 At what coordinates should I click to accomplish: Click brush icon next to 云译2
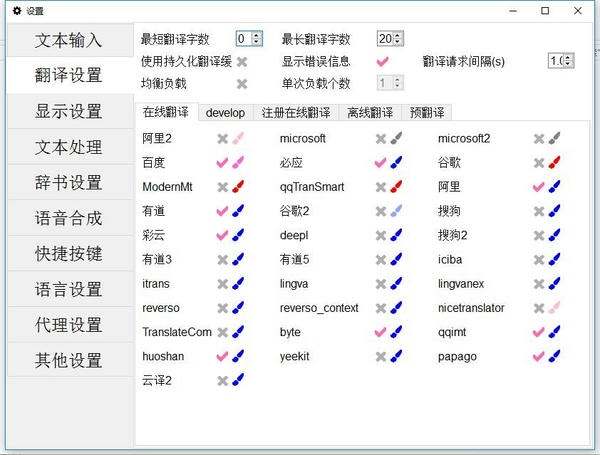pos(238,380)
